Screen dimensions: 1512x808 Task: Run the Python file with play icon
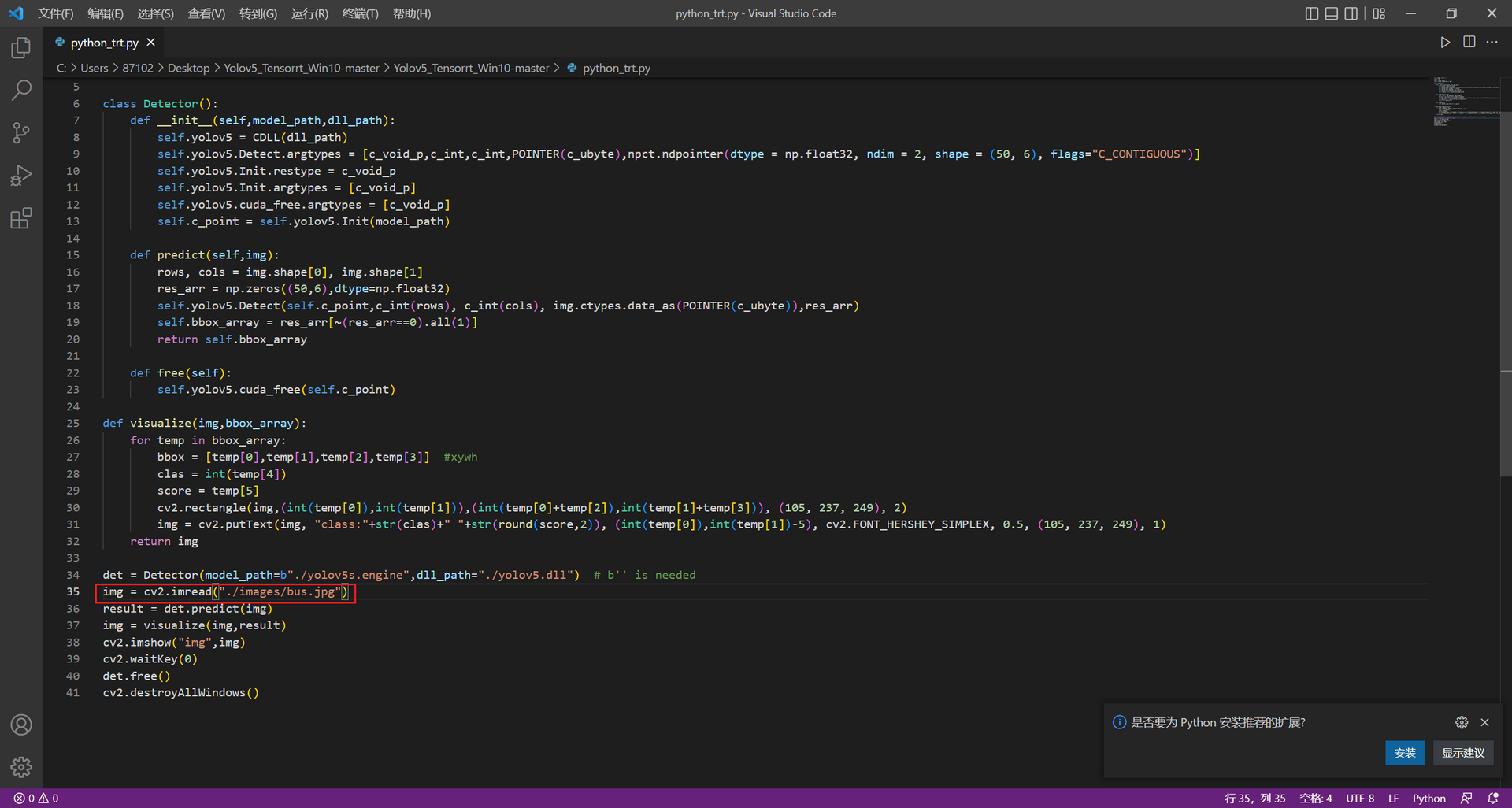tap(1445, 43)
